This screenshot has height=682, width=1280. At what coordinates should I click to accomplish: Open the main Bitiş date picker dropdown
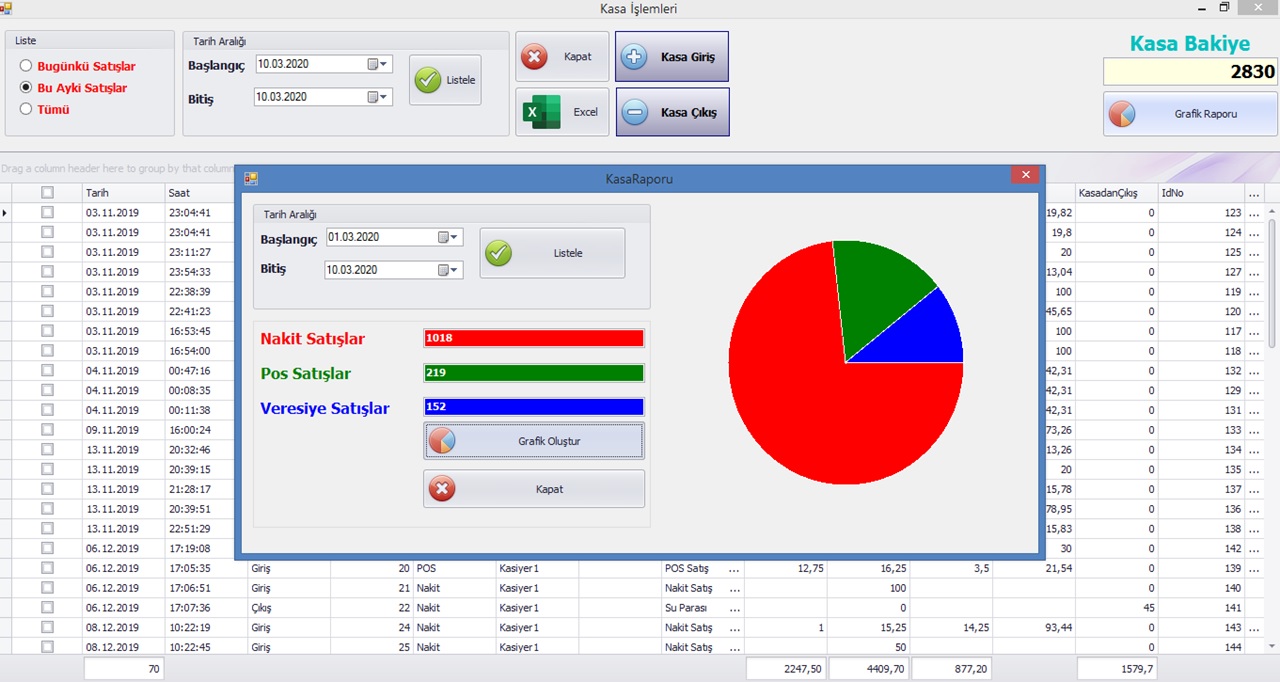pyautogui.click(x=378, y=97)
